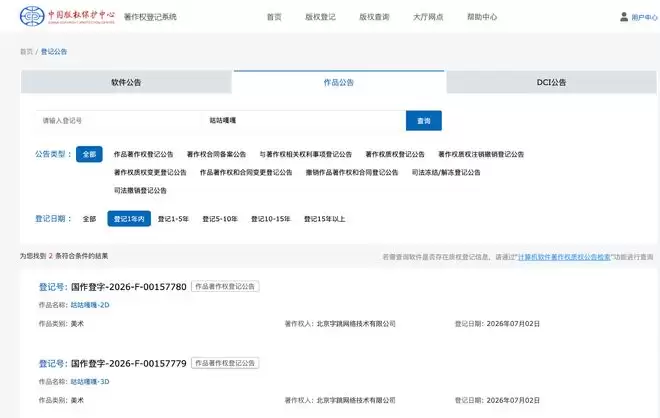Select 登记10-15年 date filter
The image size is (660, 418).
(271, 219)
